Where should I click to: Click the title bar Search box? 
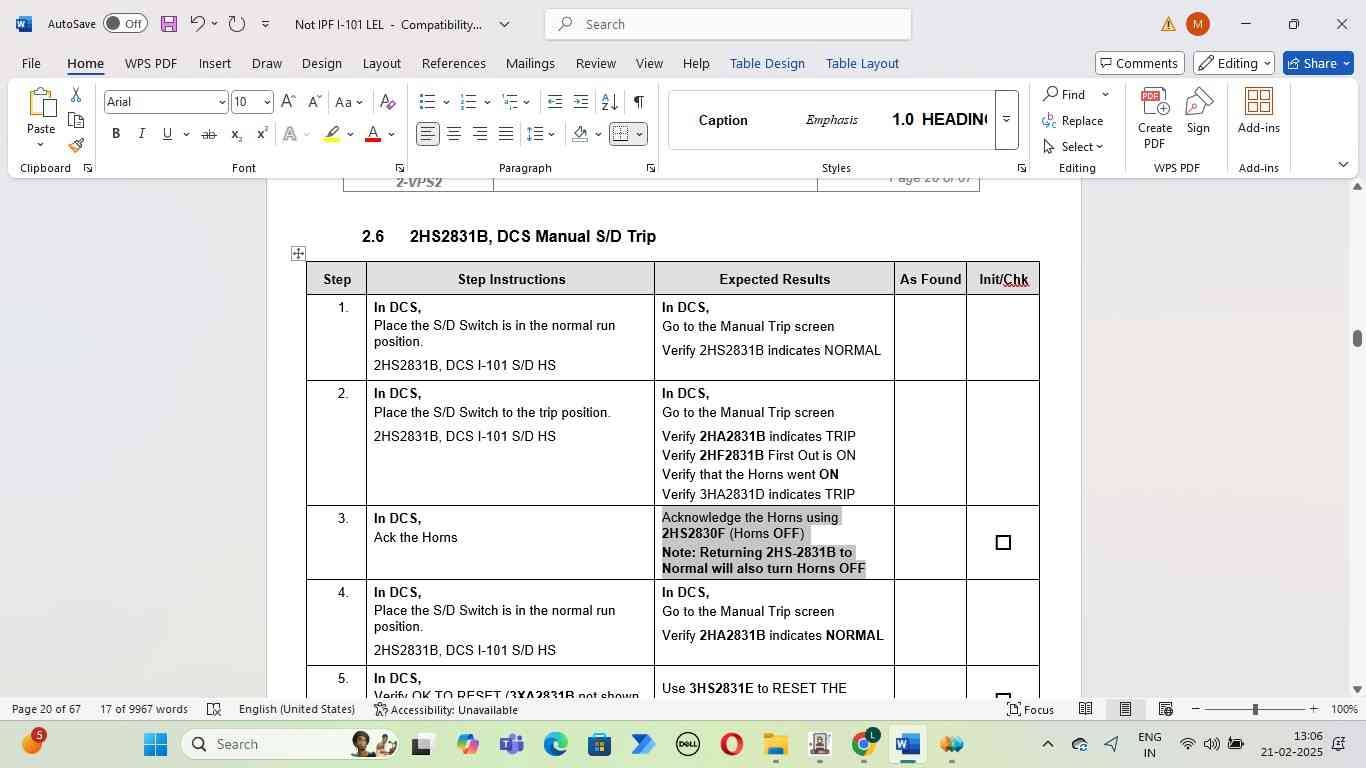coord(728,24)
